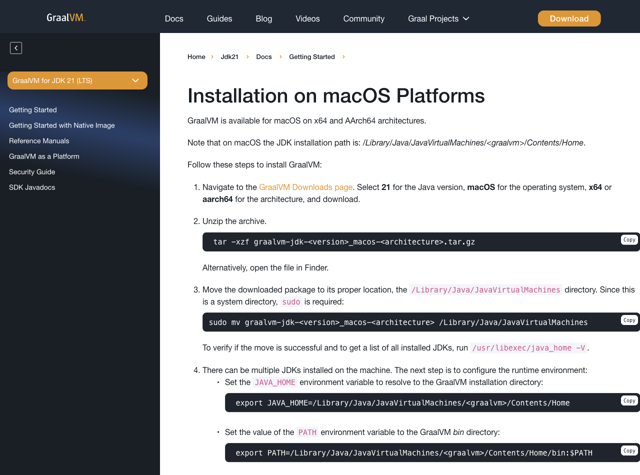Open the GraalVM for JDK 21 (LTS) version dropdown
The height and width of the screenshot is (475, 640).
(77, 80)
